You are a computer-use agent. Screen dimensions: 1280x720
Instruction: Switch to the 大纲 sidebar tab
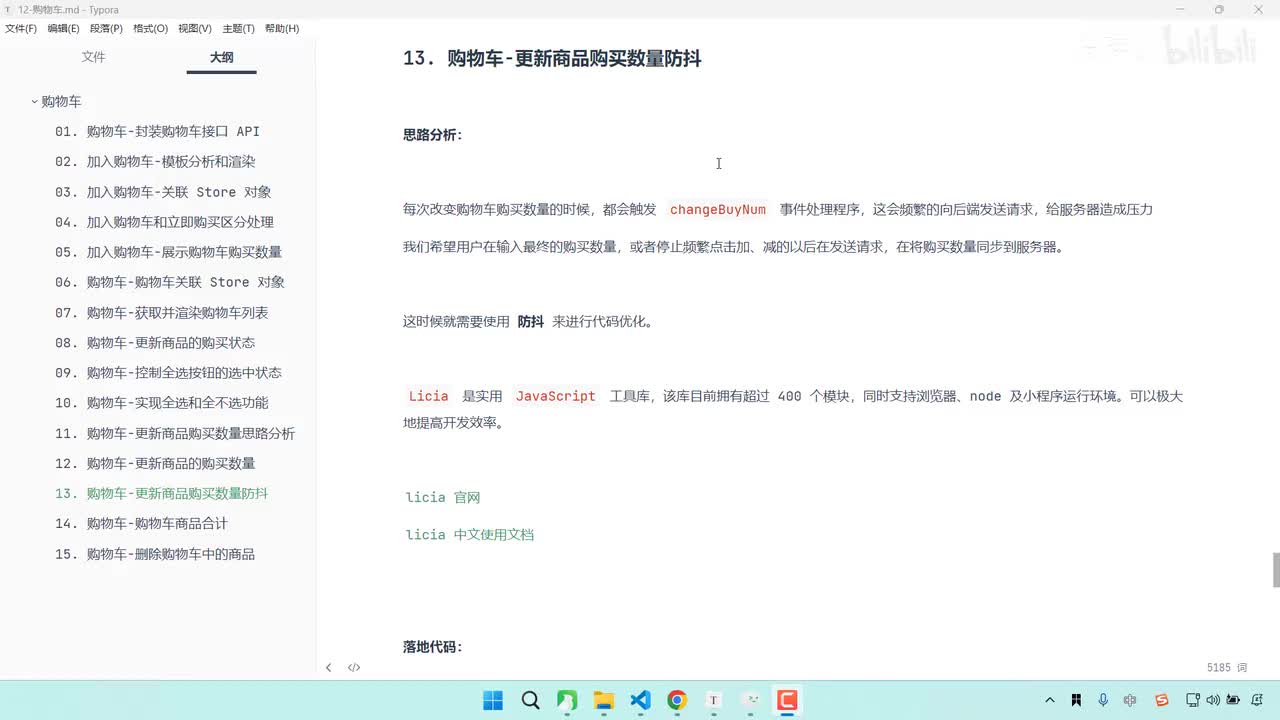point(221,58)
